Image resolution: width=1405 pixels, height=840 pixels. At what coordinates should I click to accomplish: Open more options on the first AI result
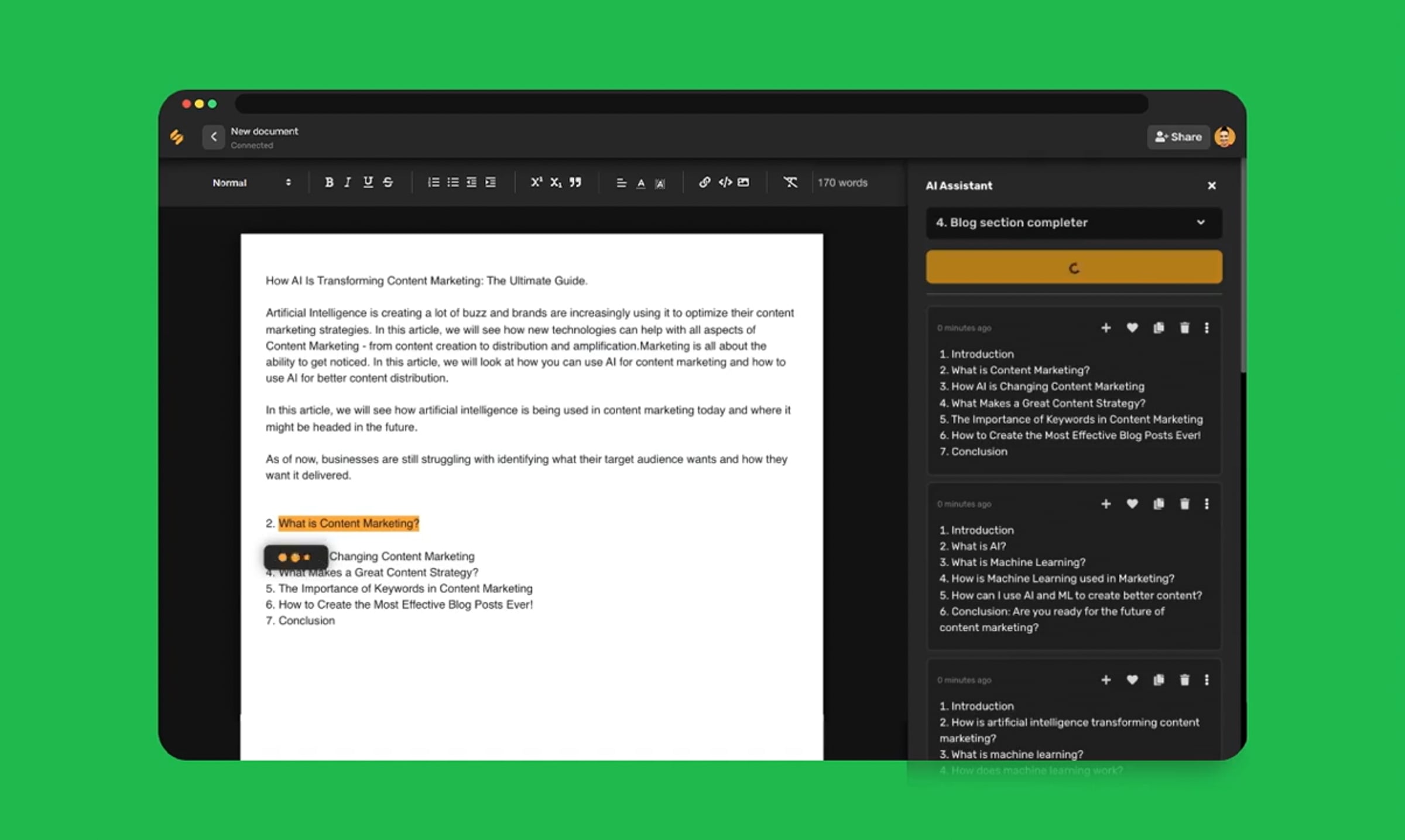click(x=1207, y=328)
